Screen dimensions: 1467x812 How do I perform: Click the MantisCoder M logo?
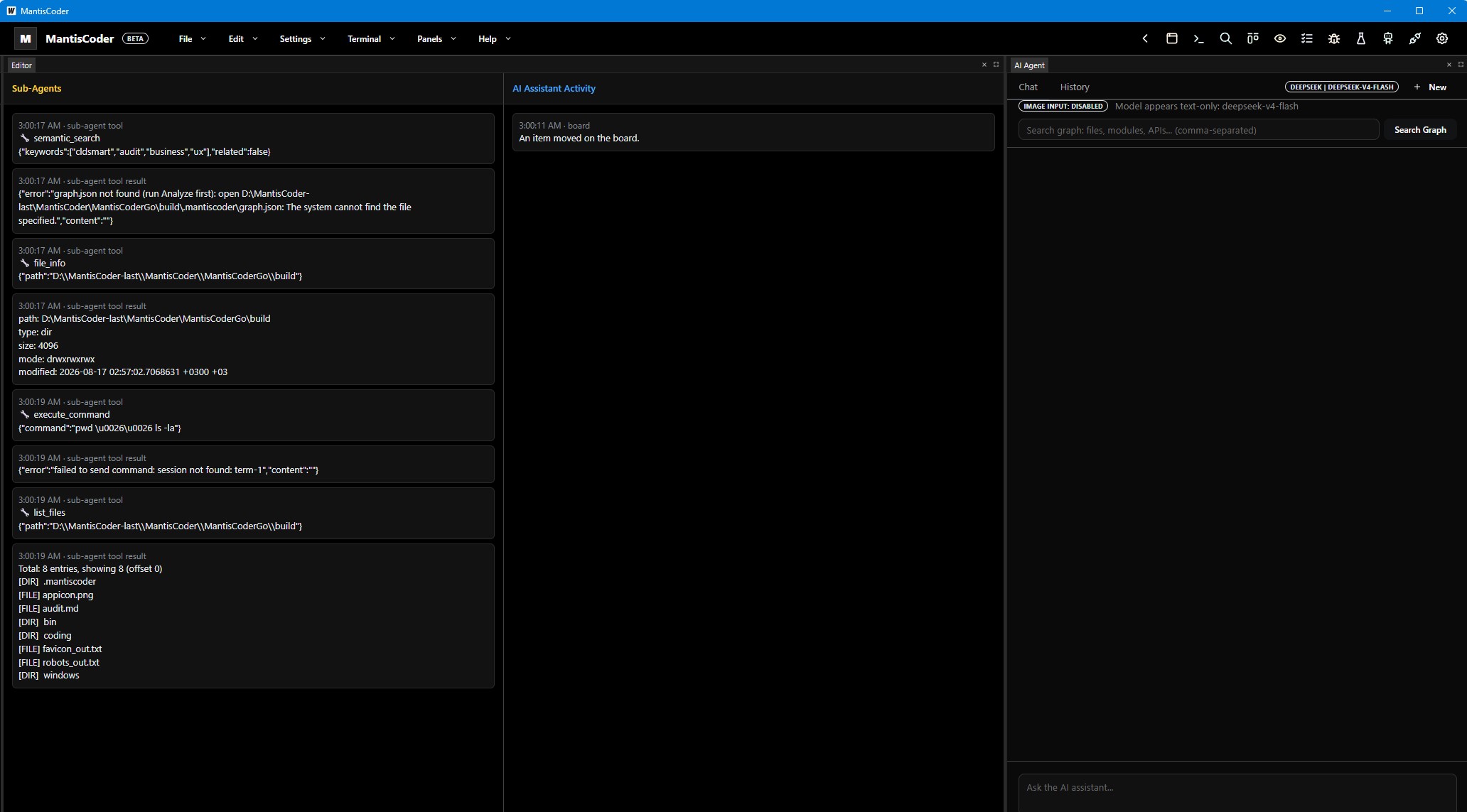(x=26, y=38)
